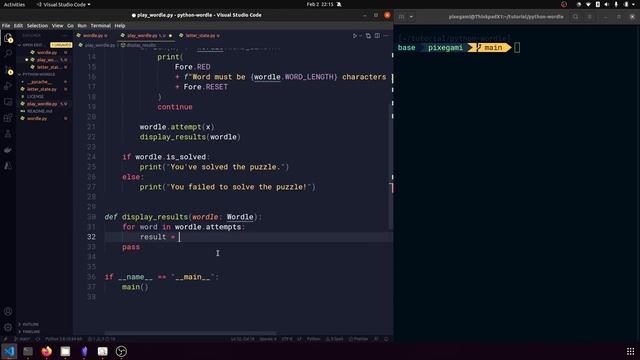Open the Selection menu

tap(38, 25)
